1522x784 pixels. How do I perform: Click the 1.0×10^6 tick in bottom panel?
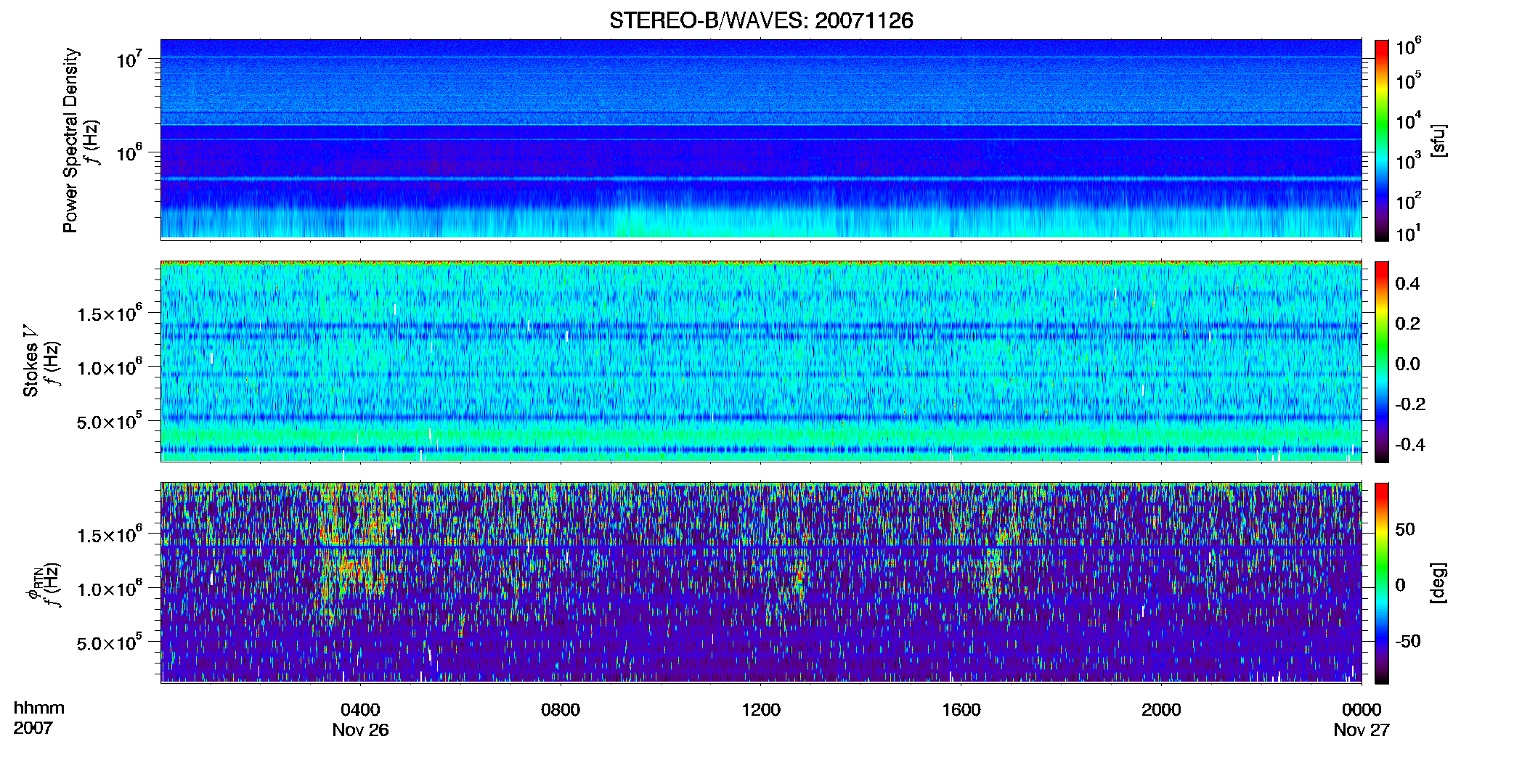(x=109, y=589)
